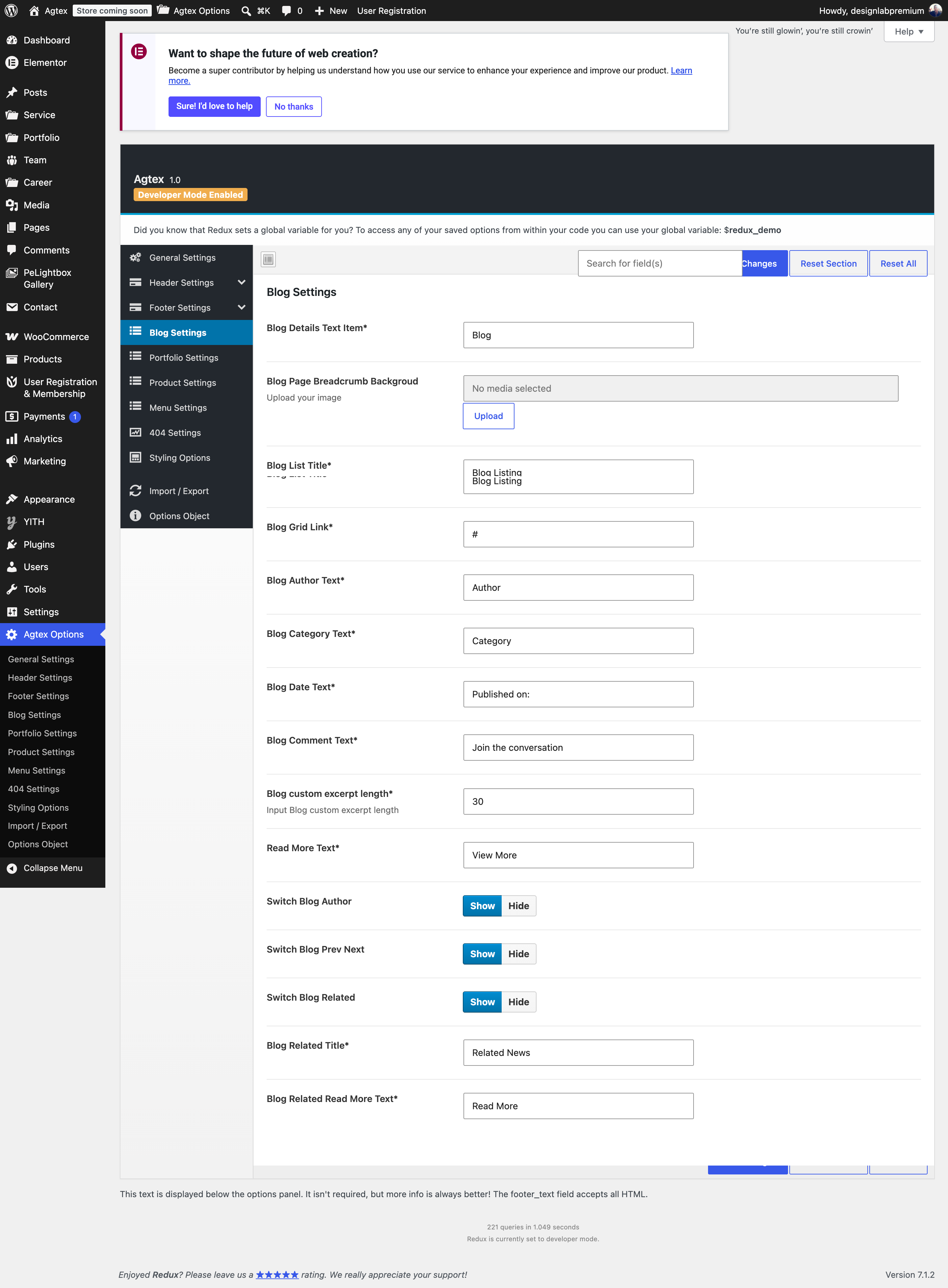The width and height of the screenshot is (948, 1288).
Task: Click the Options Object info icon
Action: point(135,516)
